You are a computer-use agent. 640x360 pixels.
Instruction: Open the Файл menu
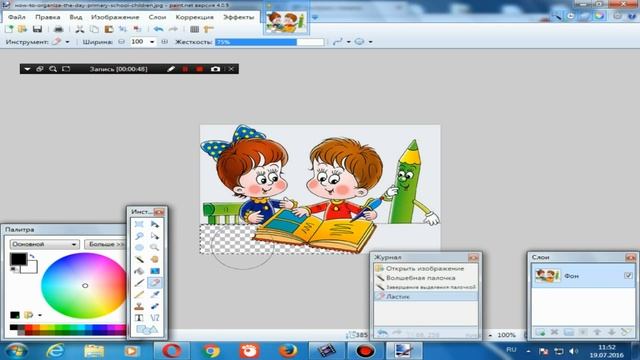coord(17,17)
